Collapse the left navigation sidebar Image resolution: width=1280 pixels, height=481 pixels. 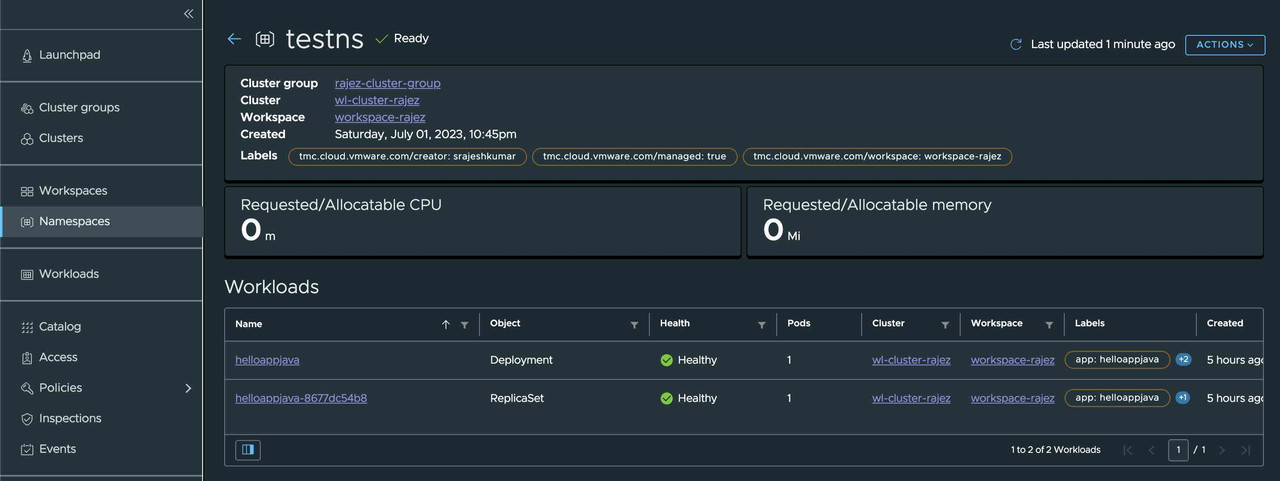pyautogui.click(x=188, y=14)
